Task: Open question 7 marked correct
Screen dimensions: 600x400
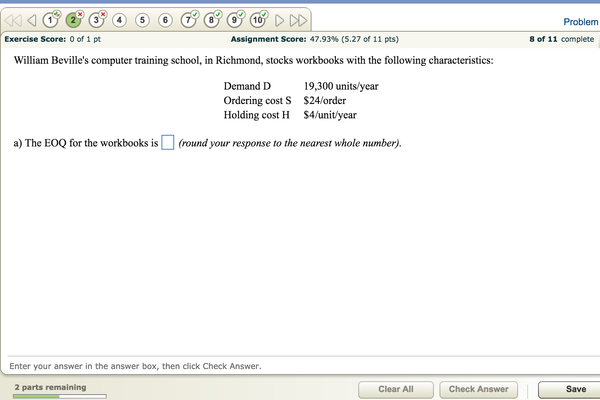Action: pos(189,19)
